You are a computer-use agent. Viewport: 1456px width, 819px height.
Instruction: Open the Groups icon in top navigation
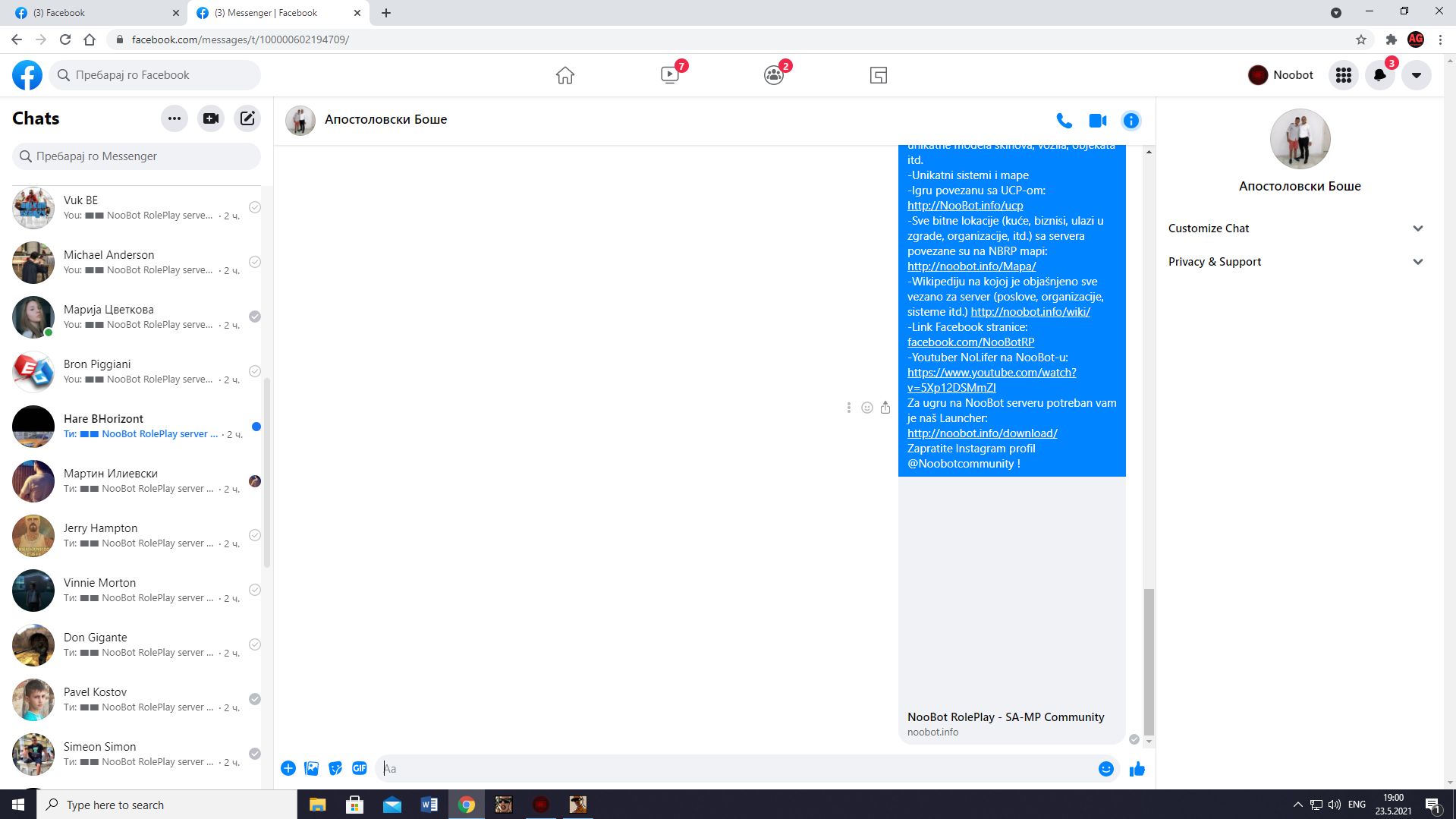774,75
